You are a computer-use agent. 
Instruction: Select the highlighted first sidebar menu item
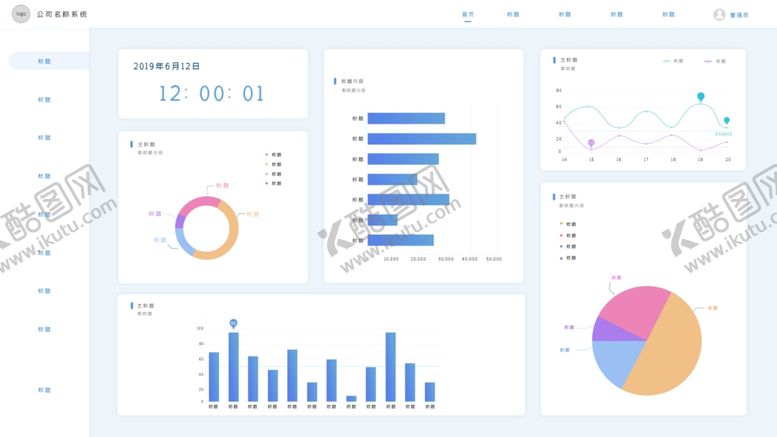(x=45, y=61)
